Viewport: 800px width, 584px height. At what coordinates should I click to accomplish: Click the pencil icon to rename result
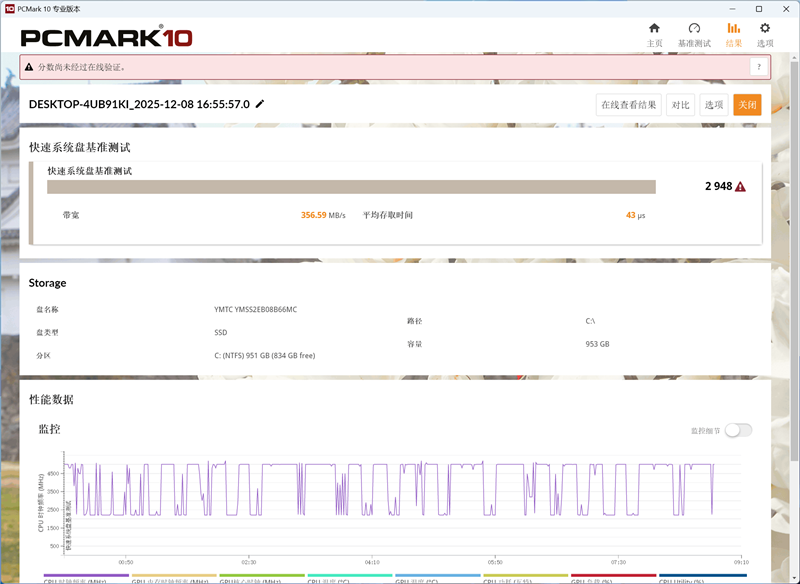coord(260,104)
